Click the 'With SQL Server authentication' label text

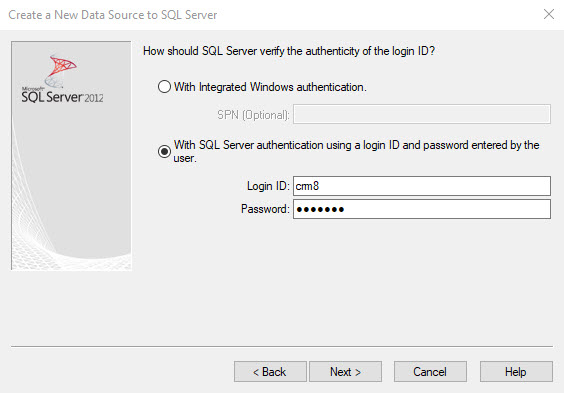click(356, 151)
